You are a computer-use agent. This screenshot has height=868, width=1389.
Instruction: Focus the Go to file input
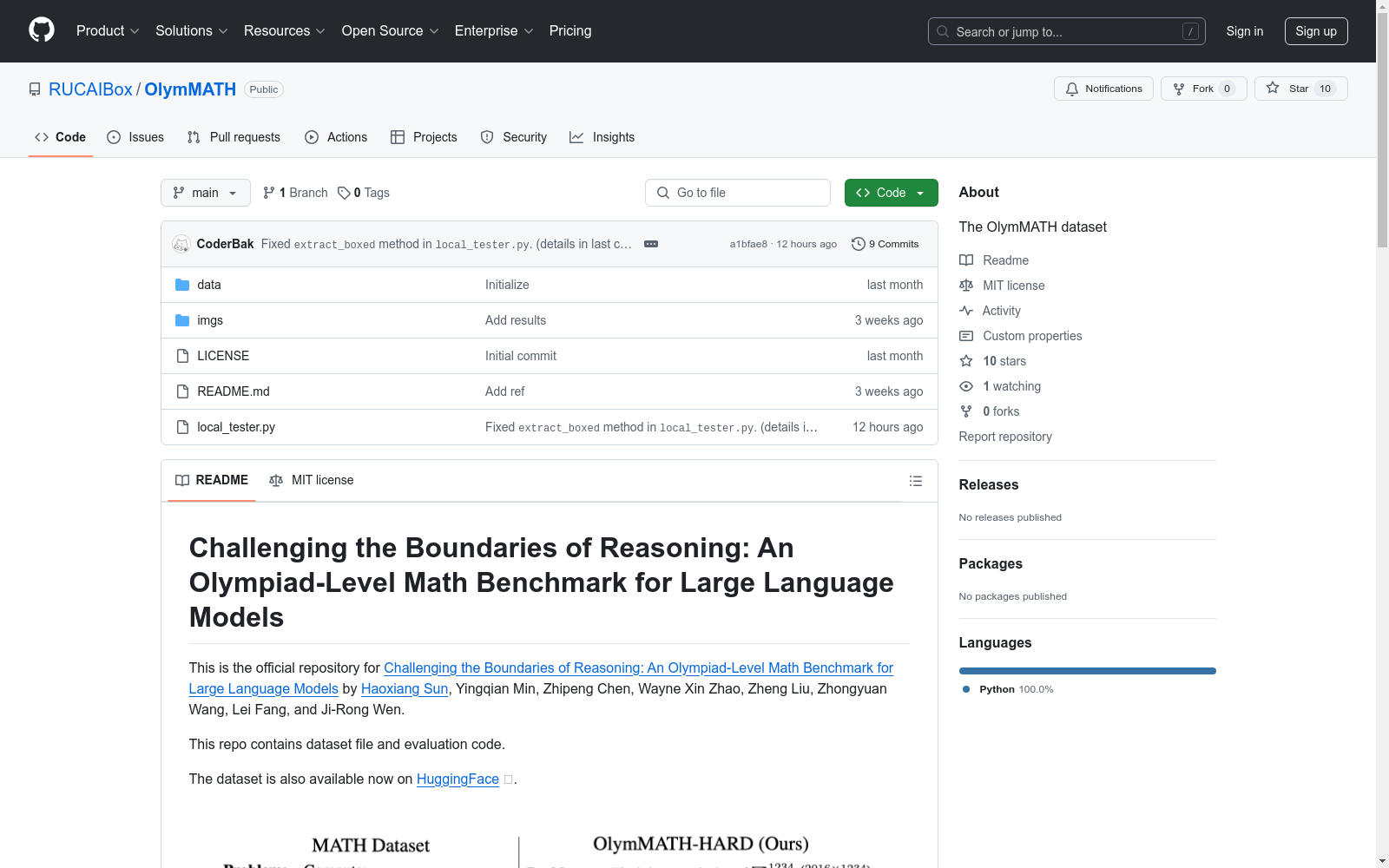point(738,193)
